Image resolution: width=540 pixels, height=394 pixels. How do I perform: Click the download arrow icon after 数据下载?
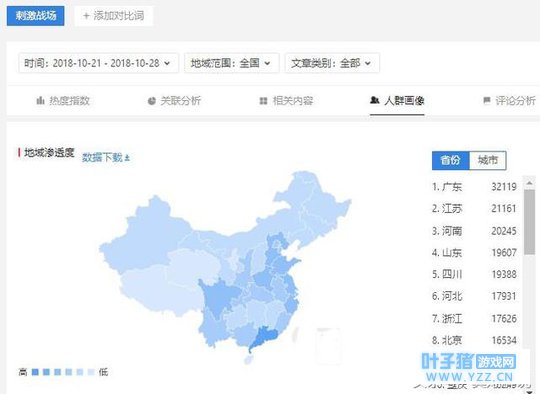click(x=127, y=158)
